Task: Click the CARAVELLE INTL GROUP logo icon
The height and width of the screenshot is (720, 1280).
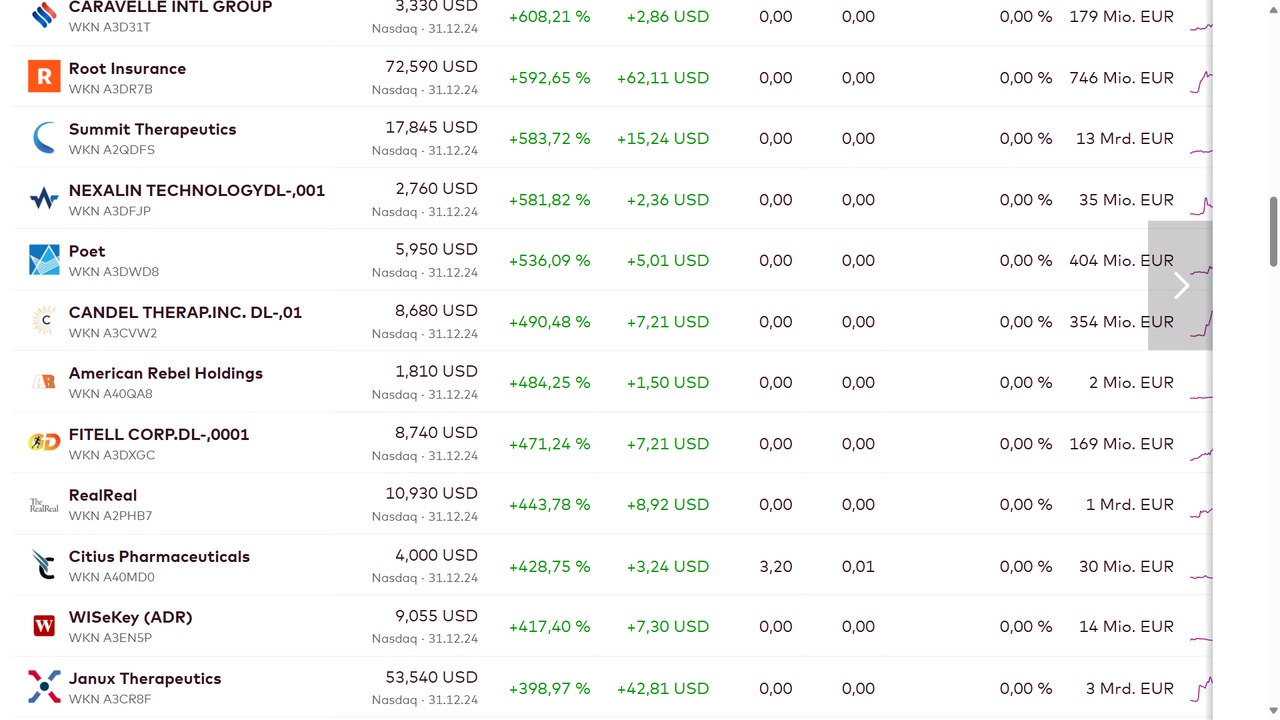Action: [44, 15]
